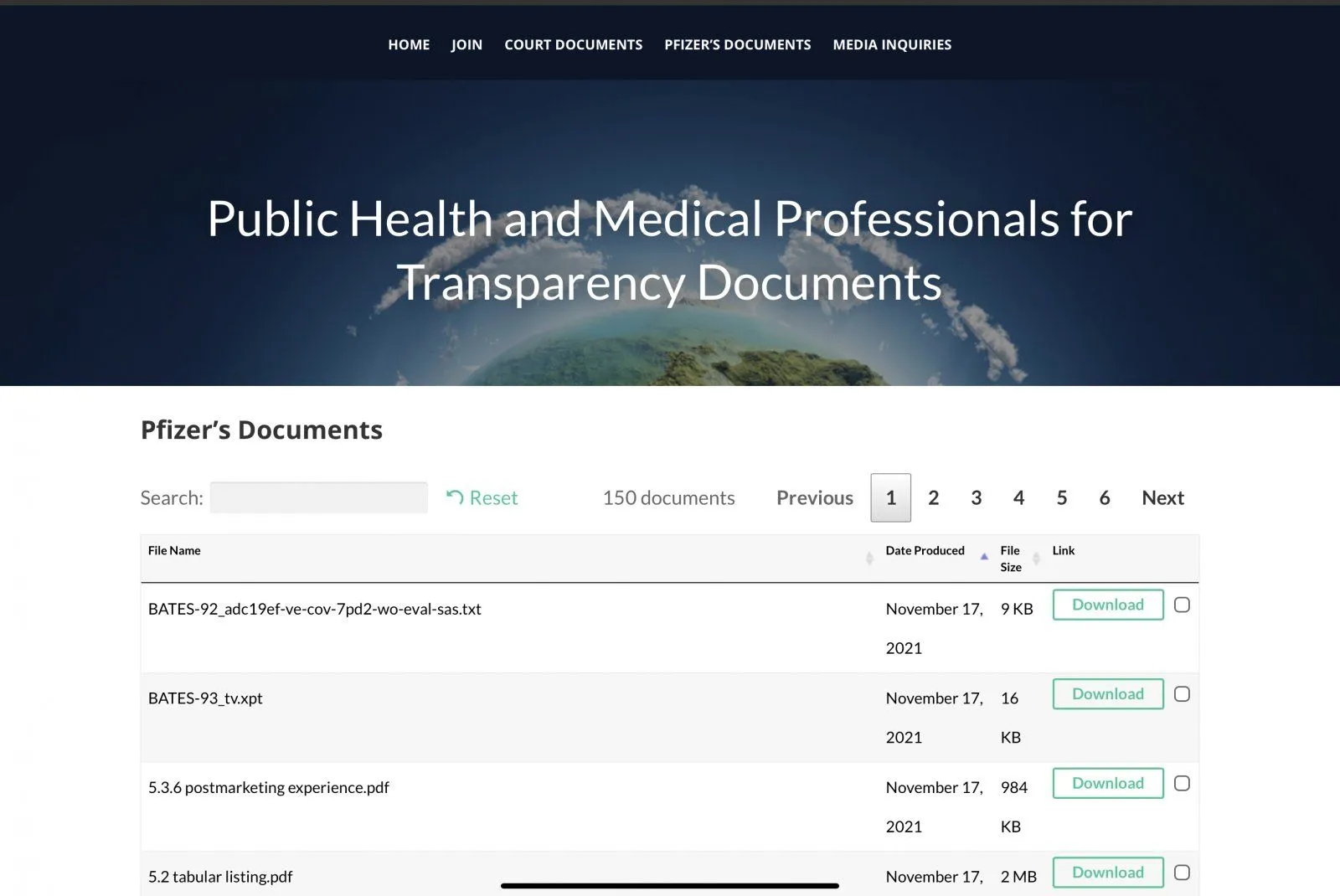Download BATES-92 adc19ef sas.txt file
This screenshot has height=896, width=1340.
[1107, 605]
